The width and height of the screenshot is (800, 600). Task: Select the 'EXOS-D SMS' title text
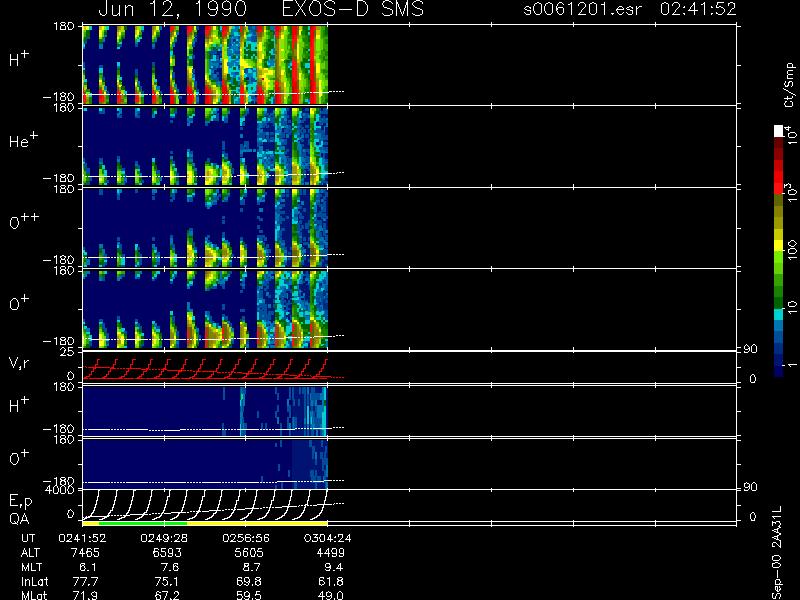(353, 9)
